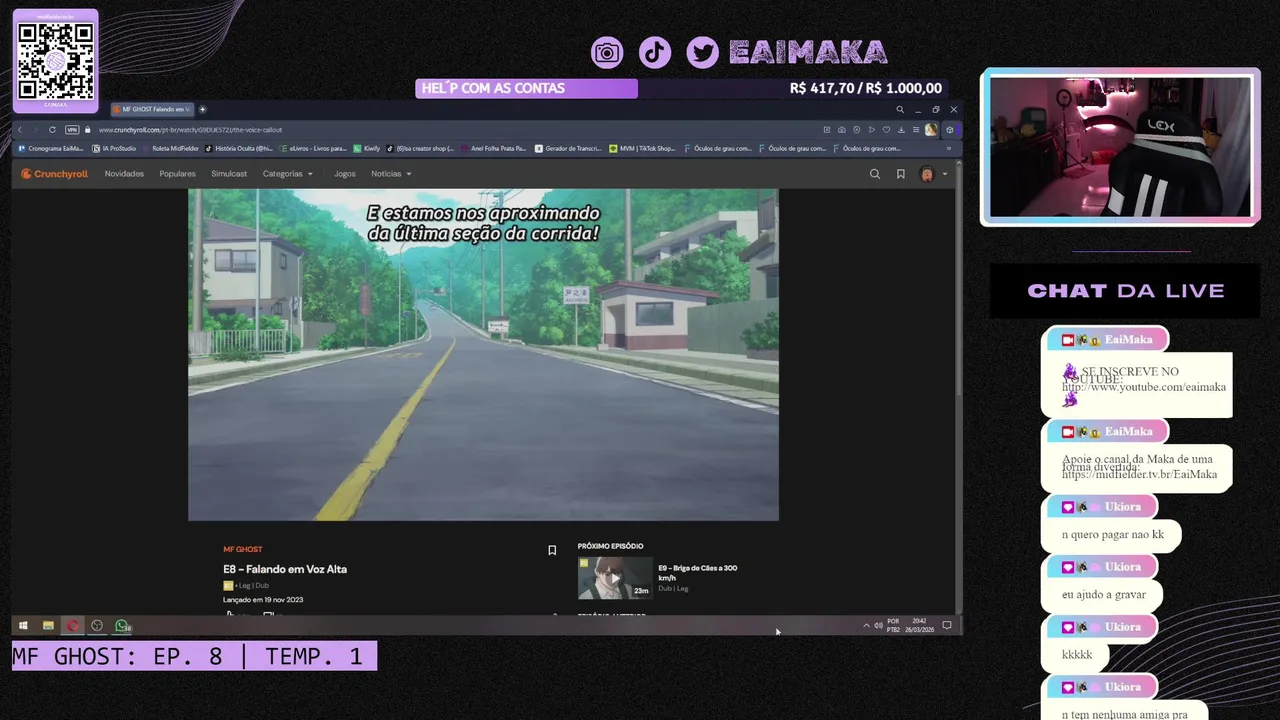The height and width of the screenshot is (720, 1280).
Task: Open the Windows notification center
Action: [x=947, y=625]
